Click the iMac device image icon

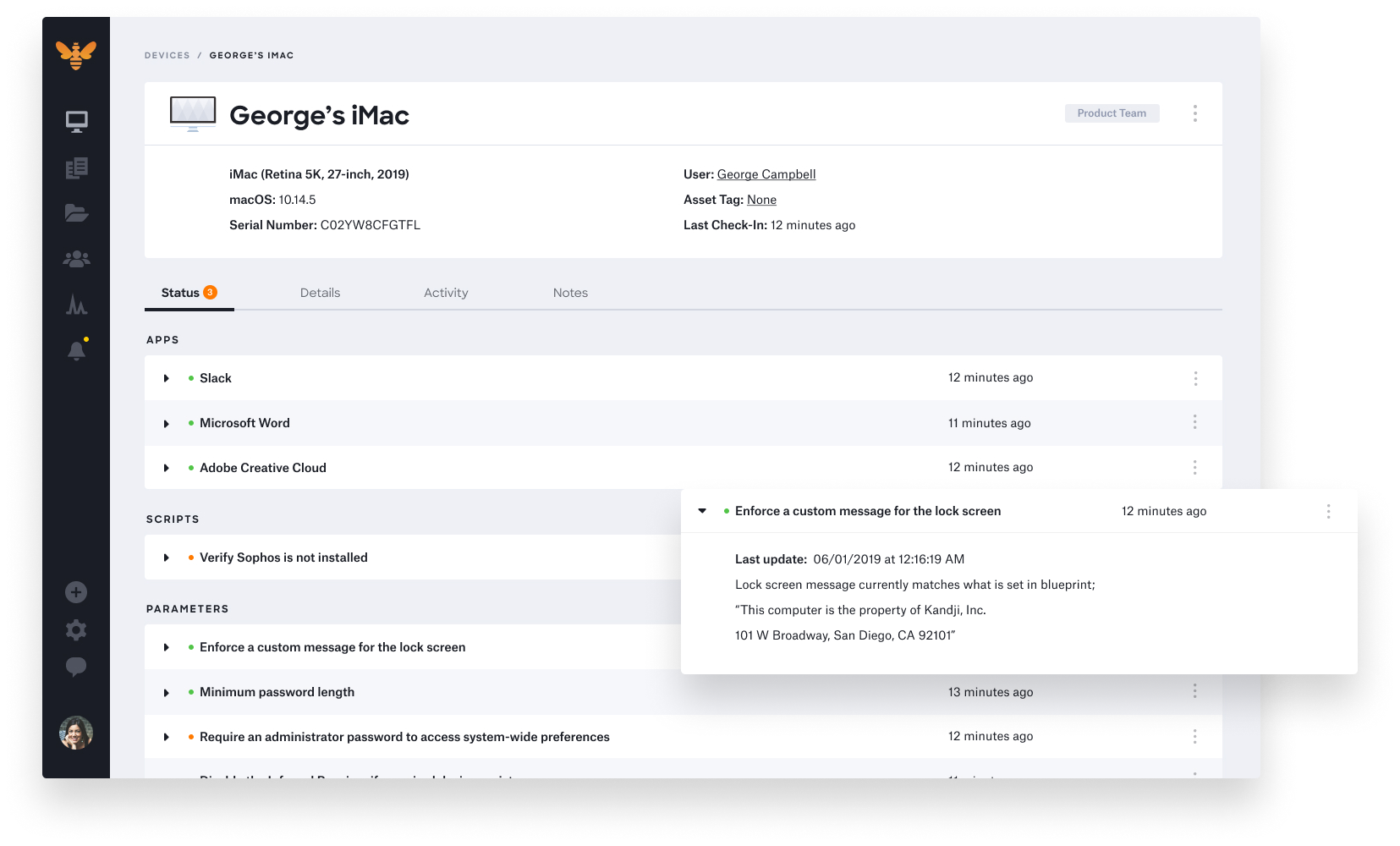pos(193,114)
